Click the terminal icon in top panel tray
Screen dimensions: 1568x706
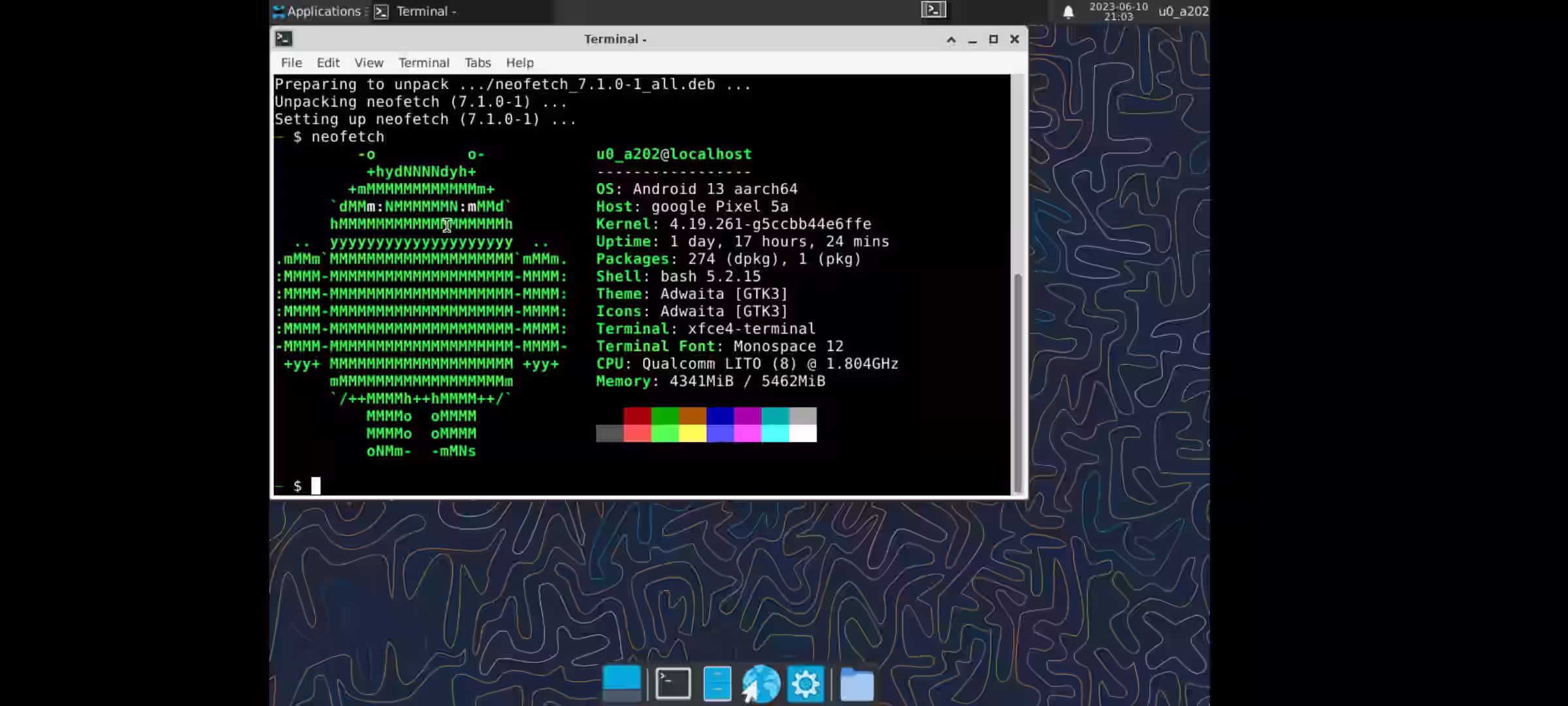pos(934,10)
